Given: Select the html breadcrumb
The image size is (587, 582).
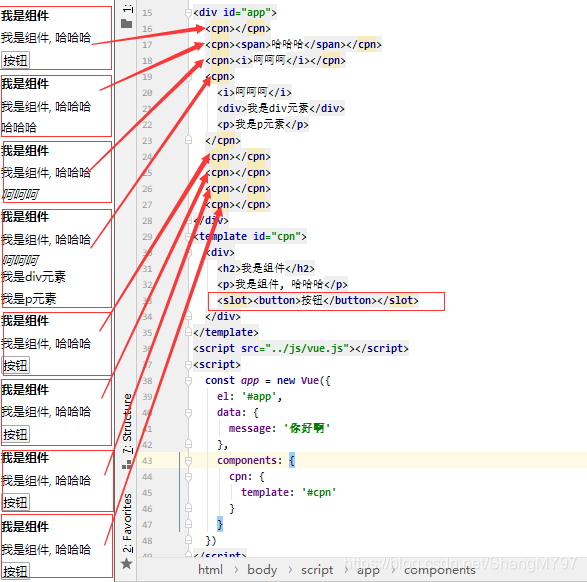Looking at the screenshot, I should pos(210,570).
